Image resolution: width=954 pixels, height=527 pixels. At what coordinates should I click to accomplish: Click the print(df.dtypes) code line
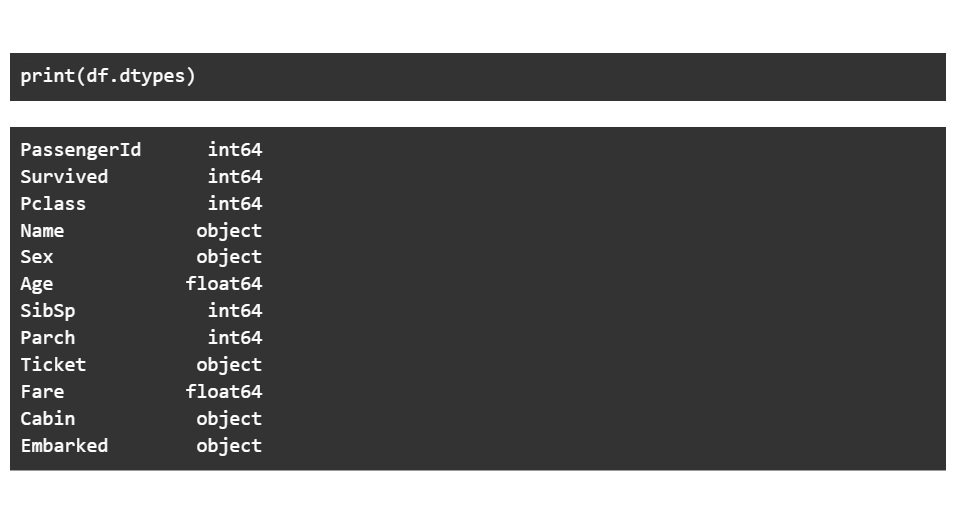click(108, 77)
